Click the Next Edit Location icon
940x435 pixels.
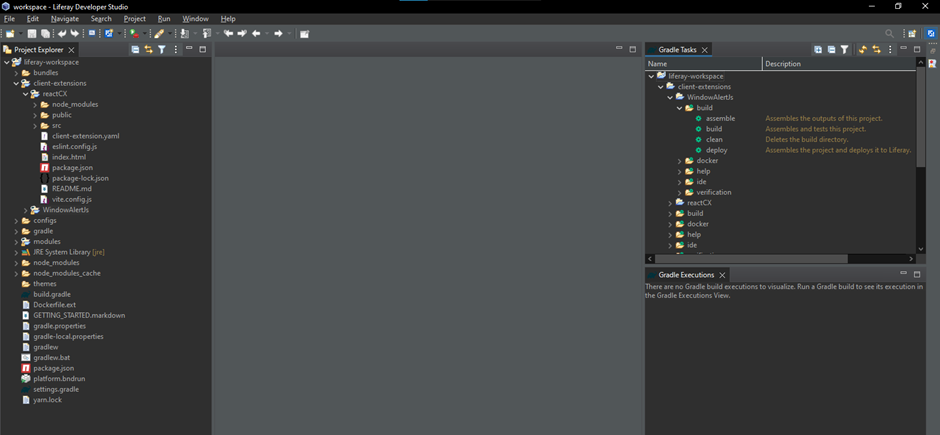coord(242,34)
